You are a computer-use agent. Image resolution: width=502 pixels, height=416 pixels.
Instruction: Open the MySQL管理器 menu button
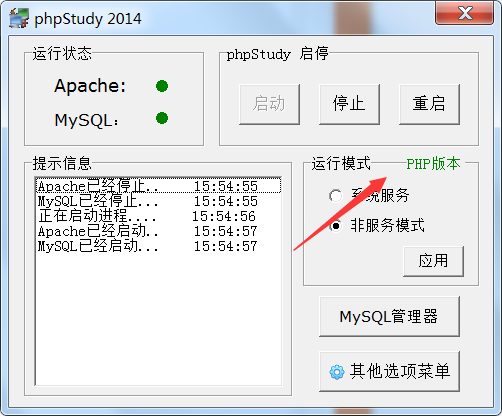pyautogui.click(x=389, y=316)
